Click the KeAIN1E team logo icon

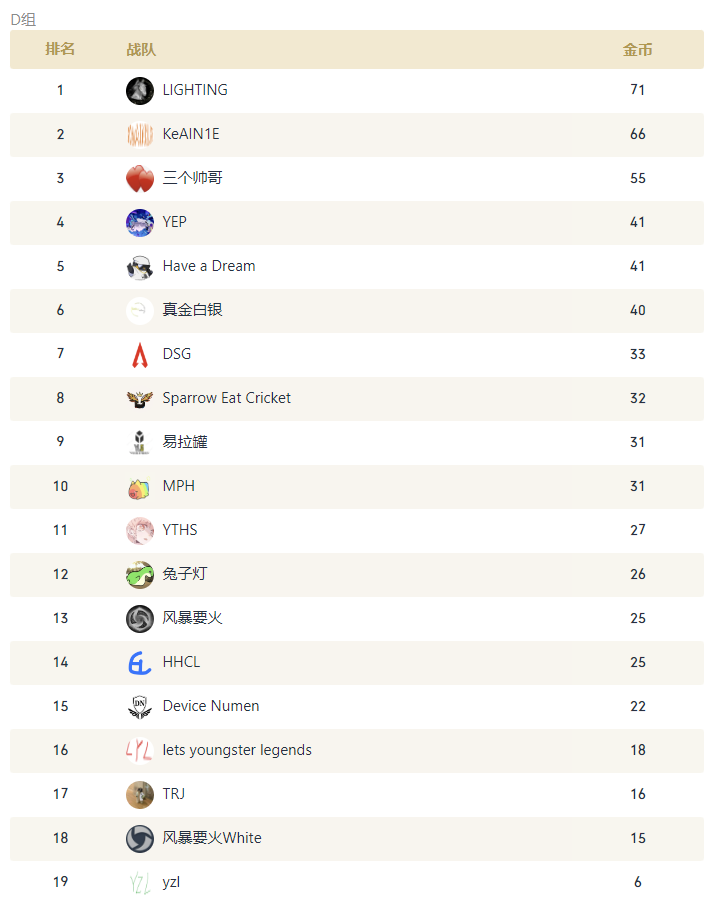point(140,135)
